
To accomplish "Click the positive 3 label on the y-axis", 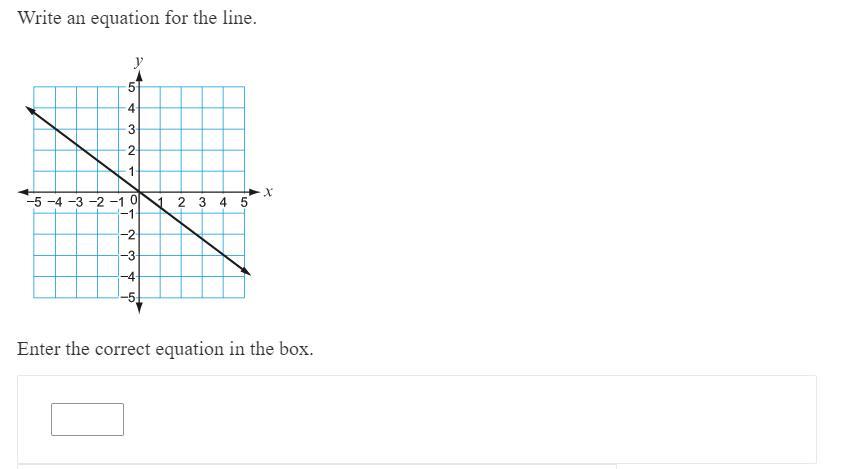I will [131, 129].
